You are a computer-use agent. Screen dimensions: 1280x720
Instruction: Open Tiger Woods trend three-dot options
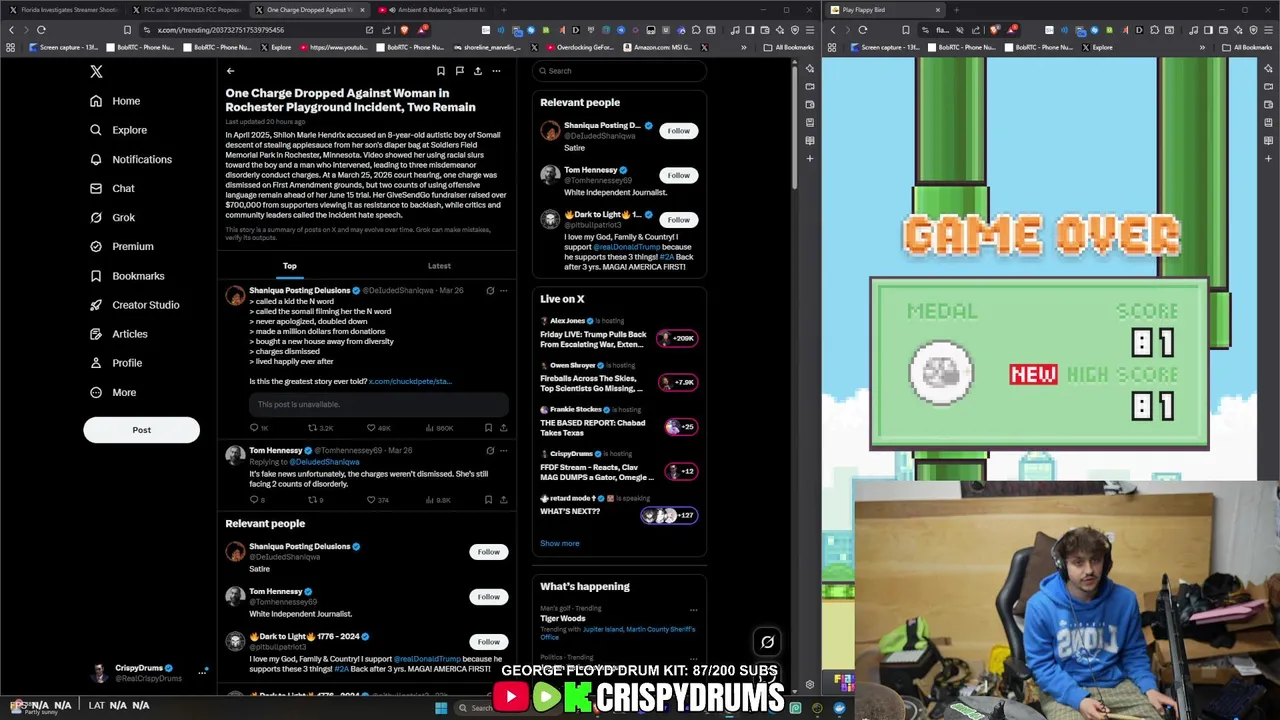click(x=693, y=609)
